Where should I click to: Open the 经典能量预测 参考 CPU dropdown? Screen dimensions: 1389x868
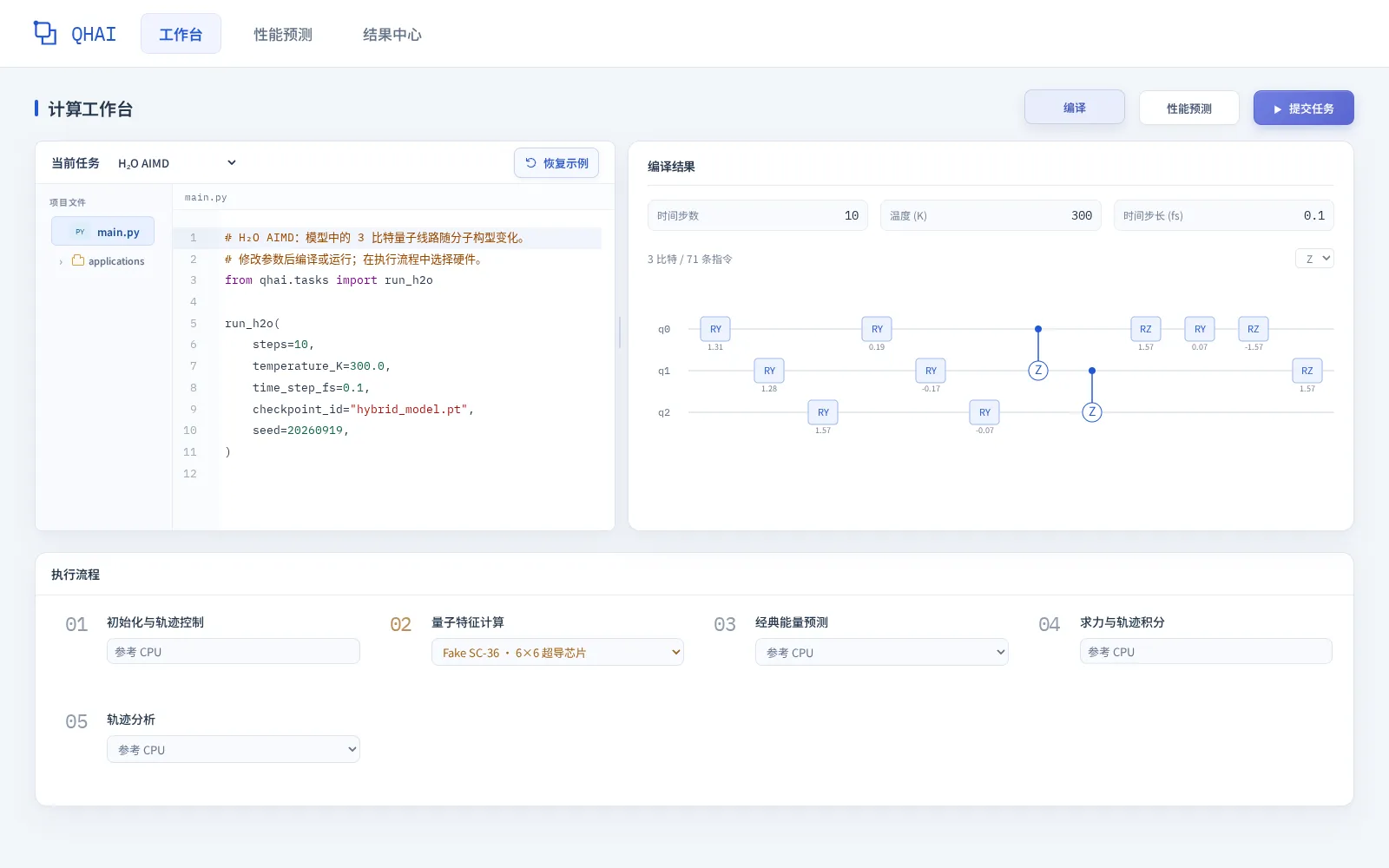881,653
